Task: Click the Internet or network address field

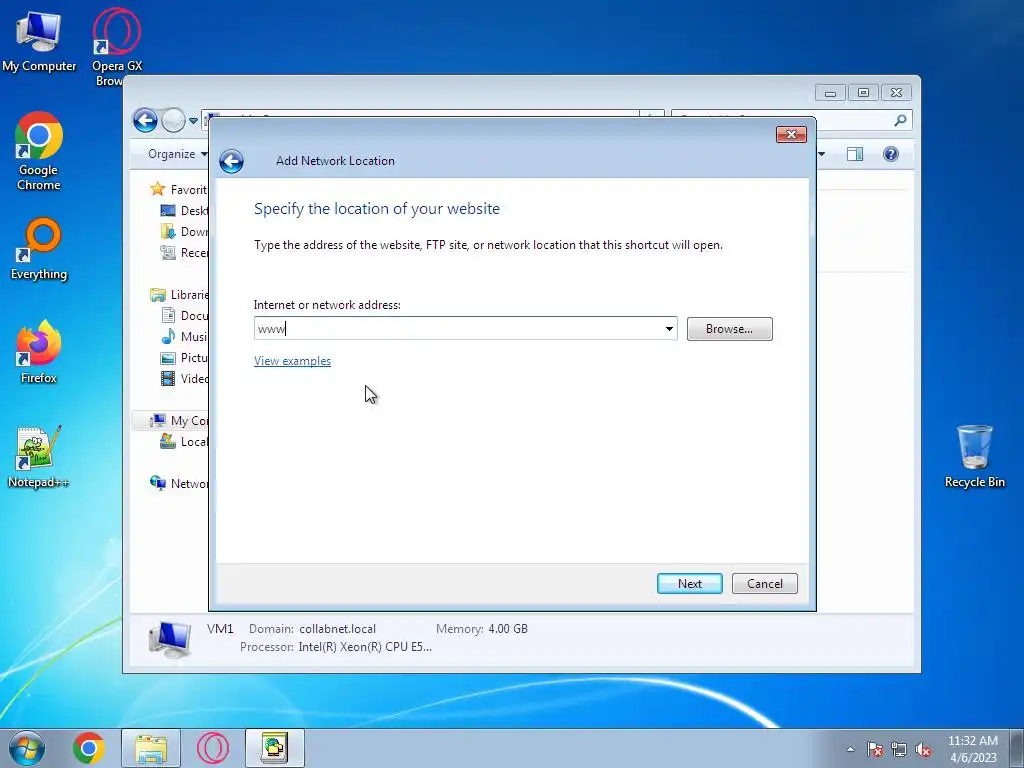Action: tap(458, 328)
